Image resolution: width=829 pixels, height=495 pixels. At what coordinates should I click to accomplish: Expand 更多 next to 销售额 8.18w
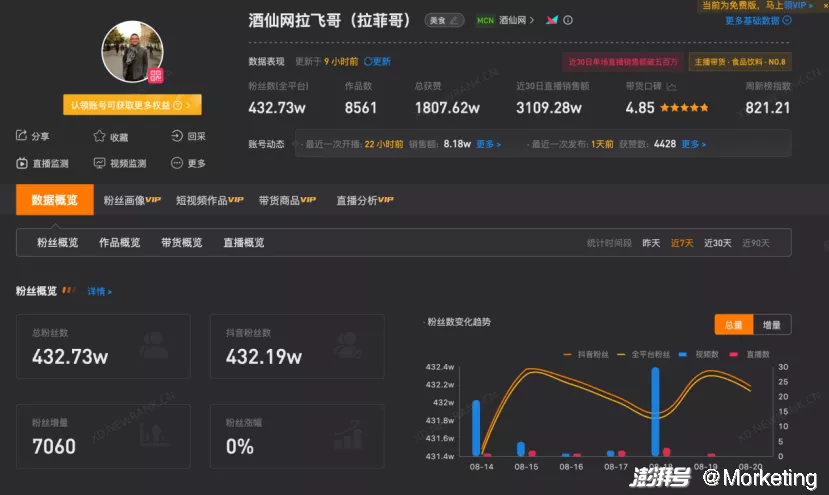tap(488, 144)
